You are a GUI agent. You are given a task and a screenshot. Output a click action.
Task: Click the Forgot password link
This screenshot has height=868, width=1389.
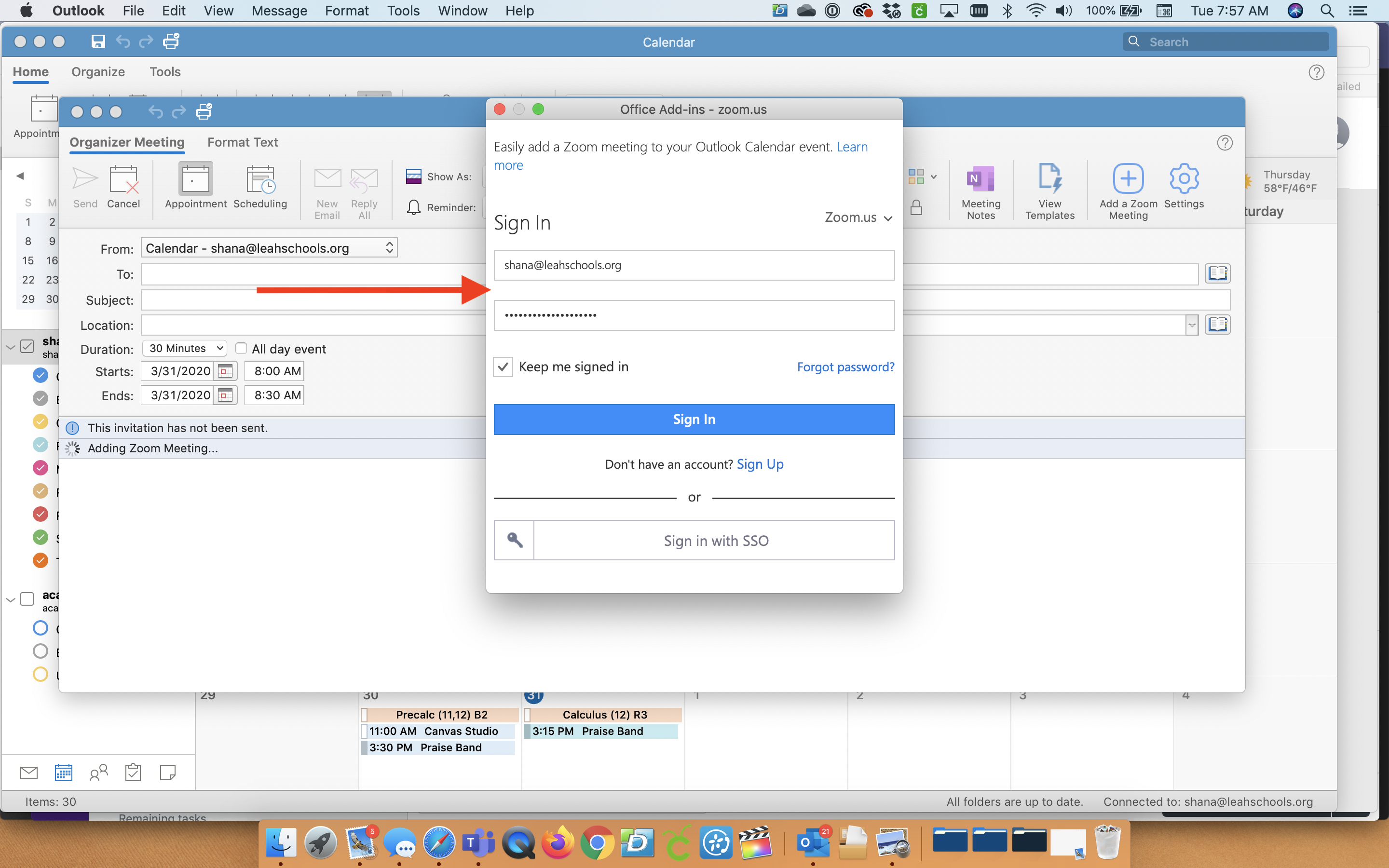(846, 366)
